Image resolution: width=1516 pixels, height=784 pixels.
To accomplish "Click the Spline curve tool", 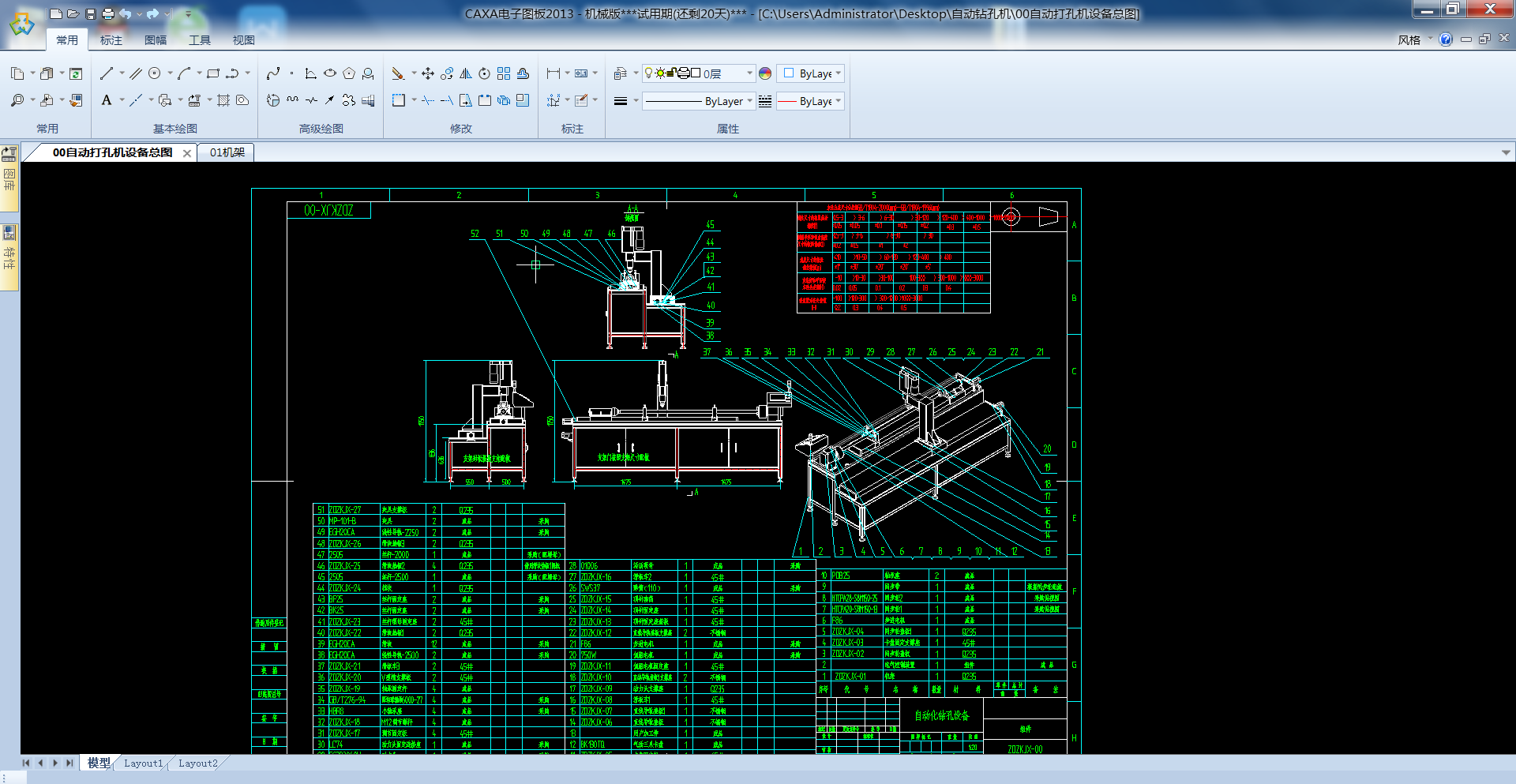I will click(273, 73).
